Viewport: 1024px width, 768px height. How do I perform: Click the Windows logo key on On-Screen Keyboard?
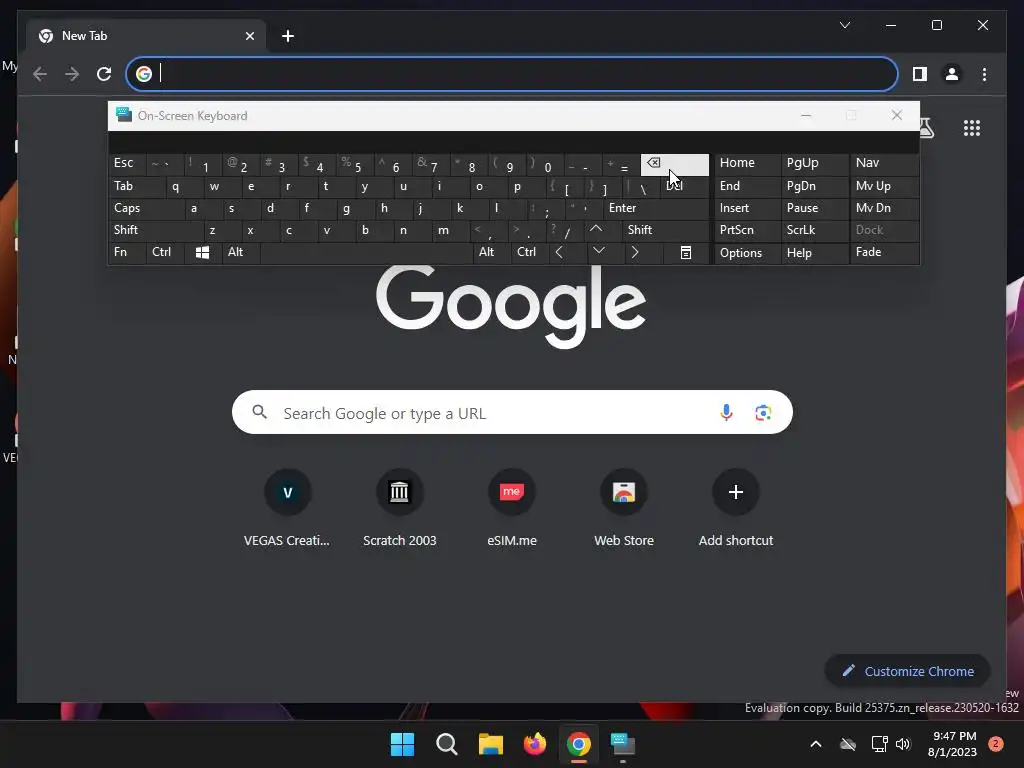[x=202, y=253]
